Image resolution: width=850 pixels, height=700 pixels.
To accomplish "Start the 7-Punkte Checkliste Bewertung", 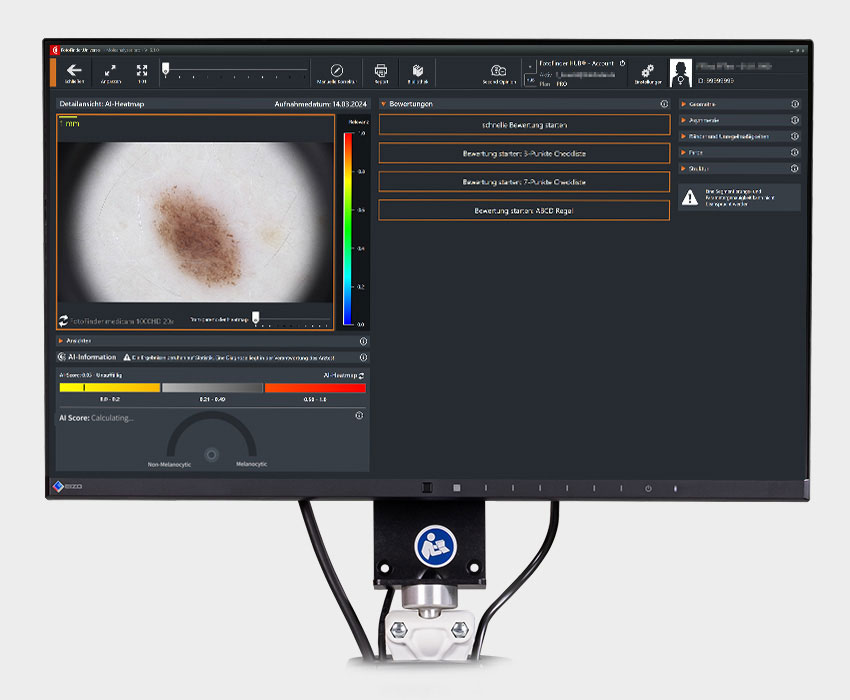I will [x=524, y=182].
